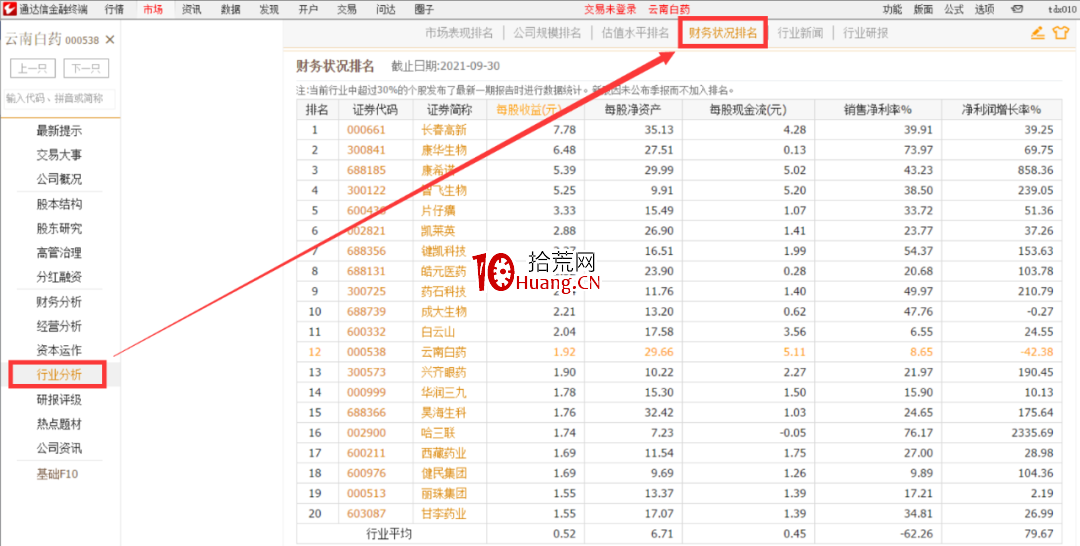Switch to 行业研报 tab
Viewport: 1080px width, 546px height.
coord(866,33)
